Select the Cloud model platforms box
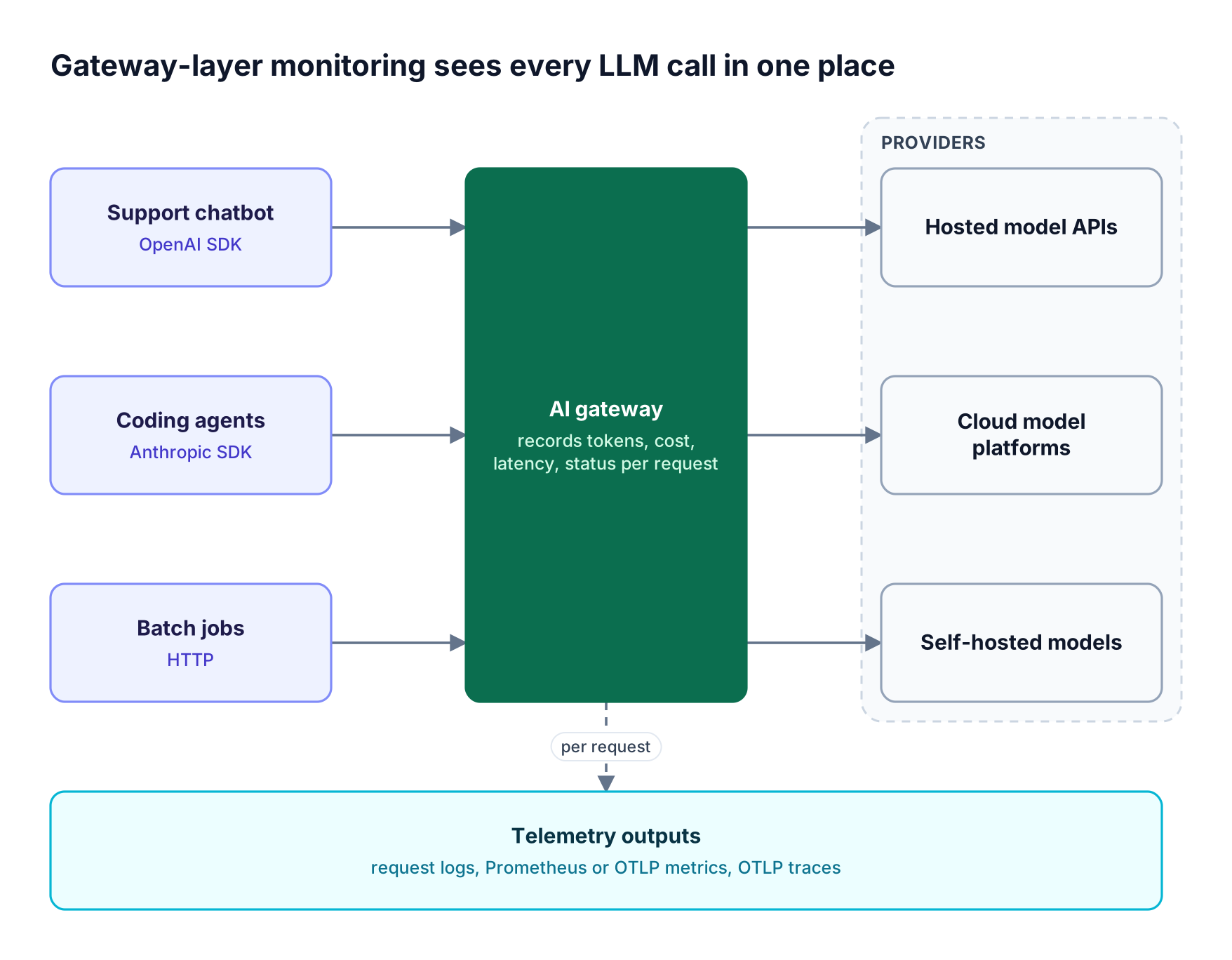Viewport: 1232px width, 960px height. [x=1022, y=435]
